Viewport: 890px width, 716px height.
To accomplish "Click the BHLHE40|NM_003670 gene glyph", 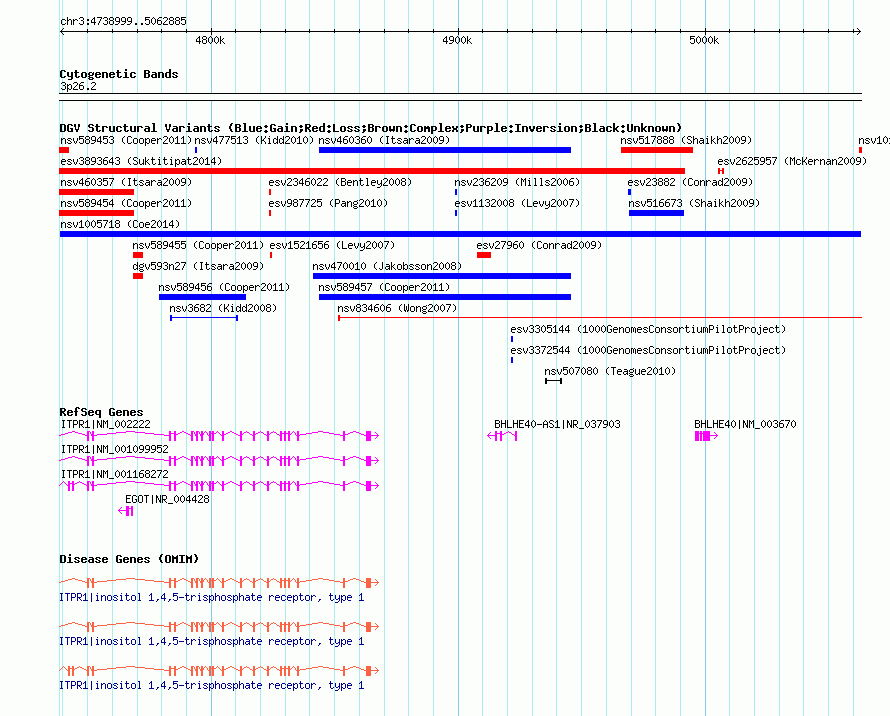I will pyautogui.click(x=706, y=436).
